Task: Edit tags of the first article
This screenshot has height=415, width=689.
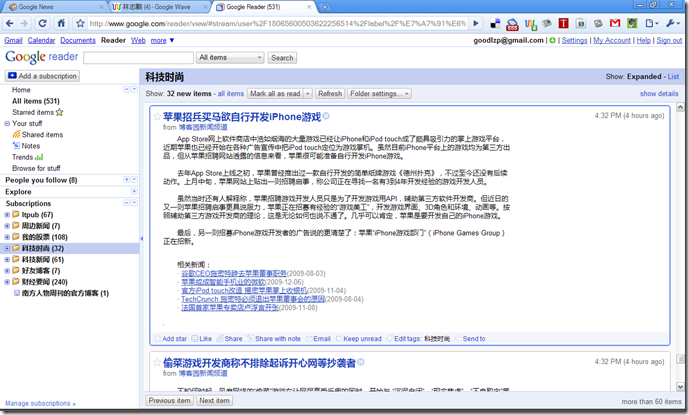Action: [403, 339]
